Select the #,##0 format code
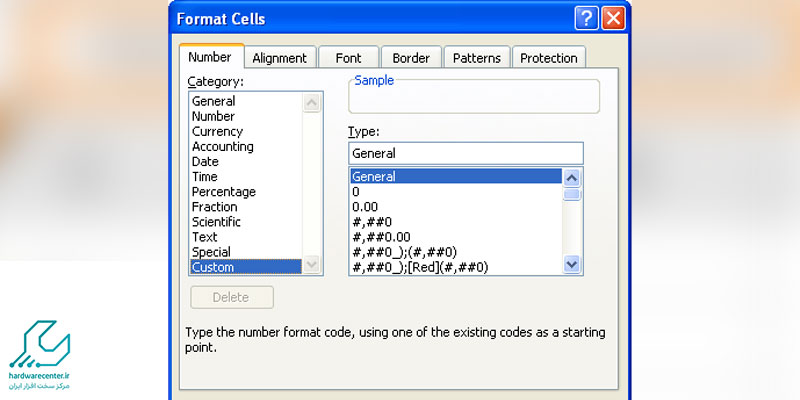 [456, 222]
